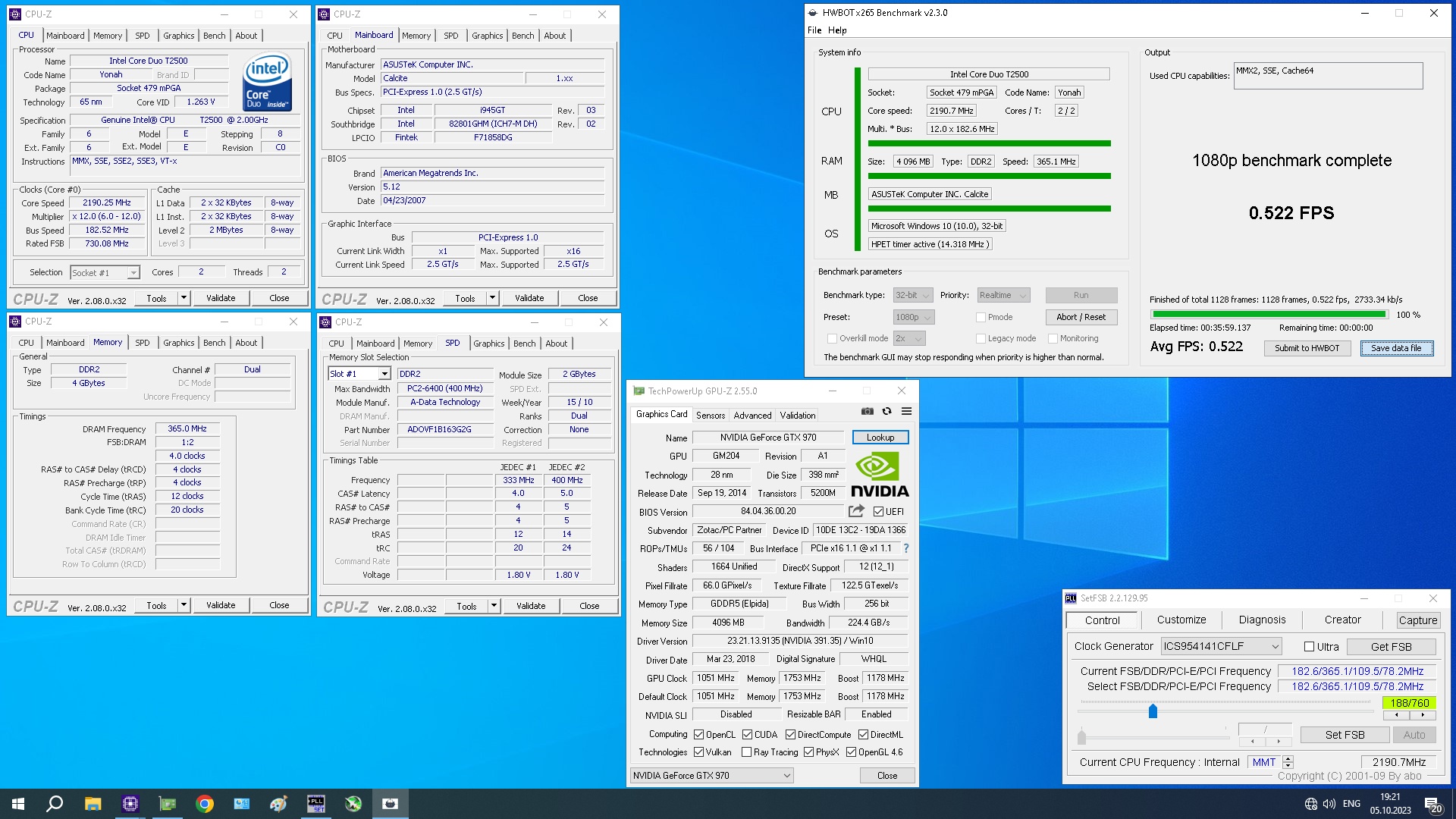Click the SetFSB title bar icon
The width and height of the screenshot is (1456, 819).
click(x=1071, y=598)
